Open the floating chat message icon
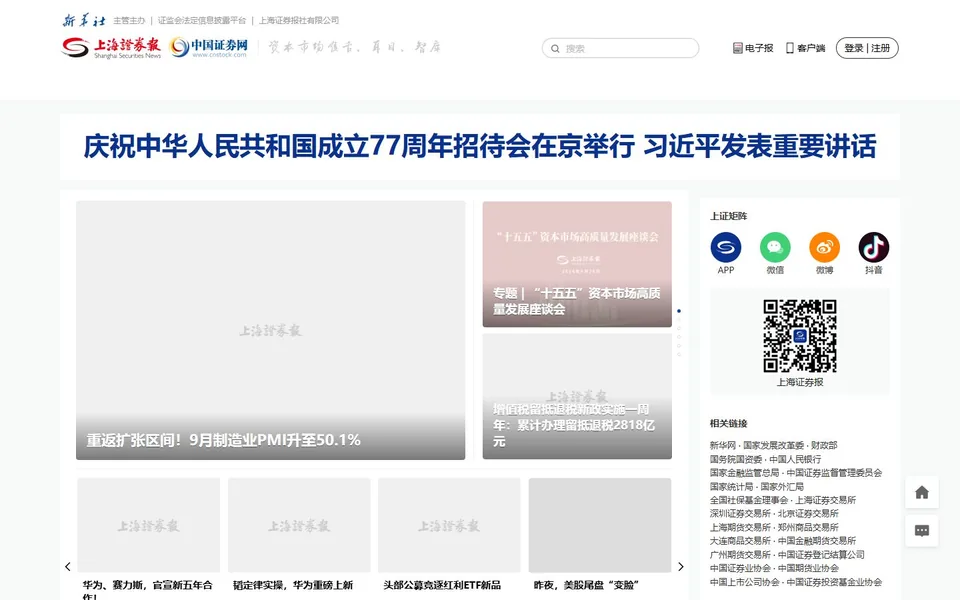This screenshot has height=600, width=960. (x=922, y=531)
